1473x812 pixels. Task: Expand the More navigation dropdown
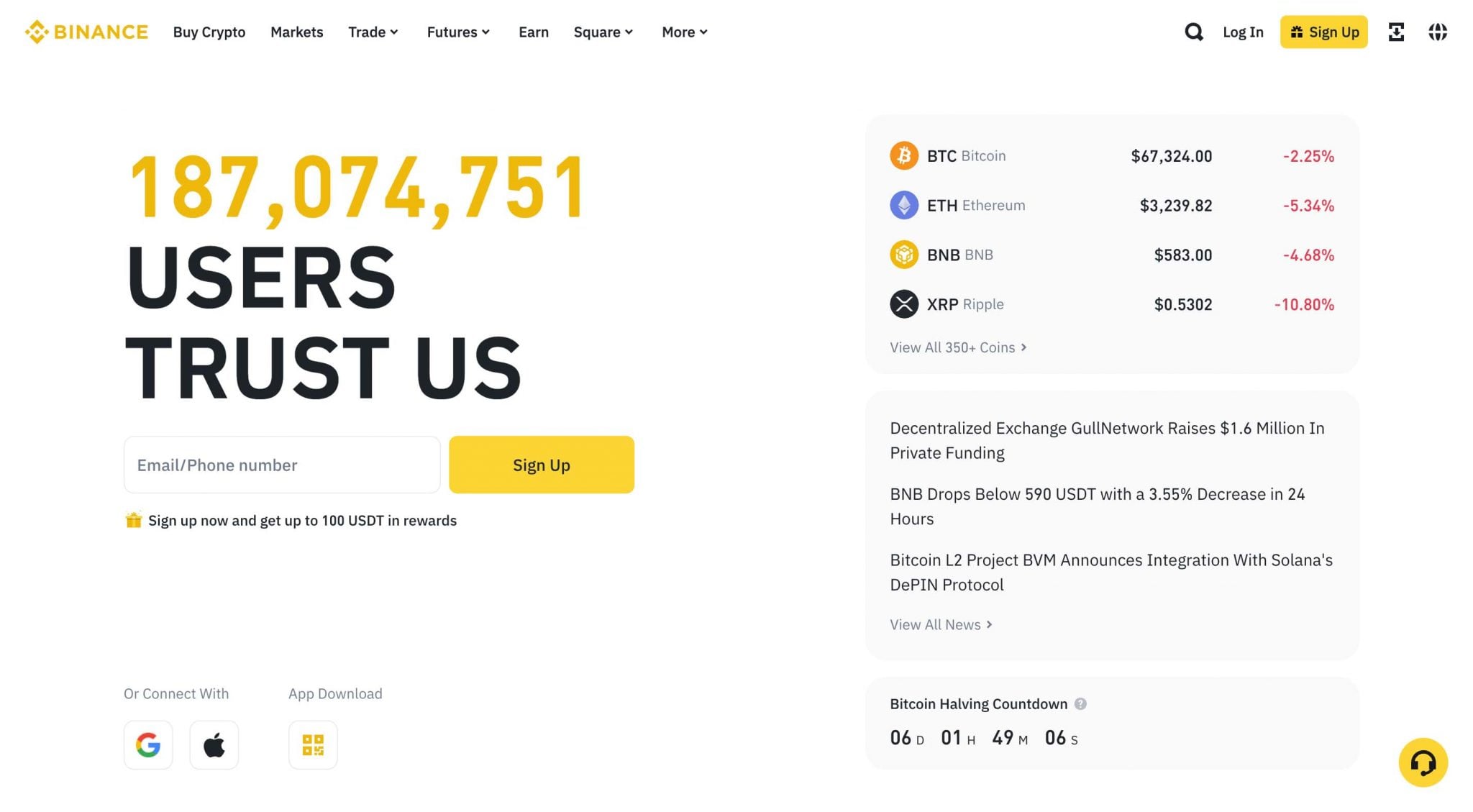(x=683, y=32)
